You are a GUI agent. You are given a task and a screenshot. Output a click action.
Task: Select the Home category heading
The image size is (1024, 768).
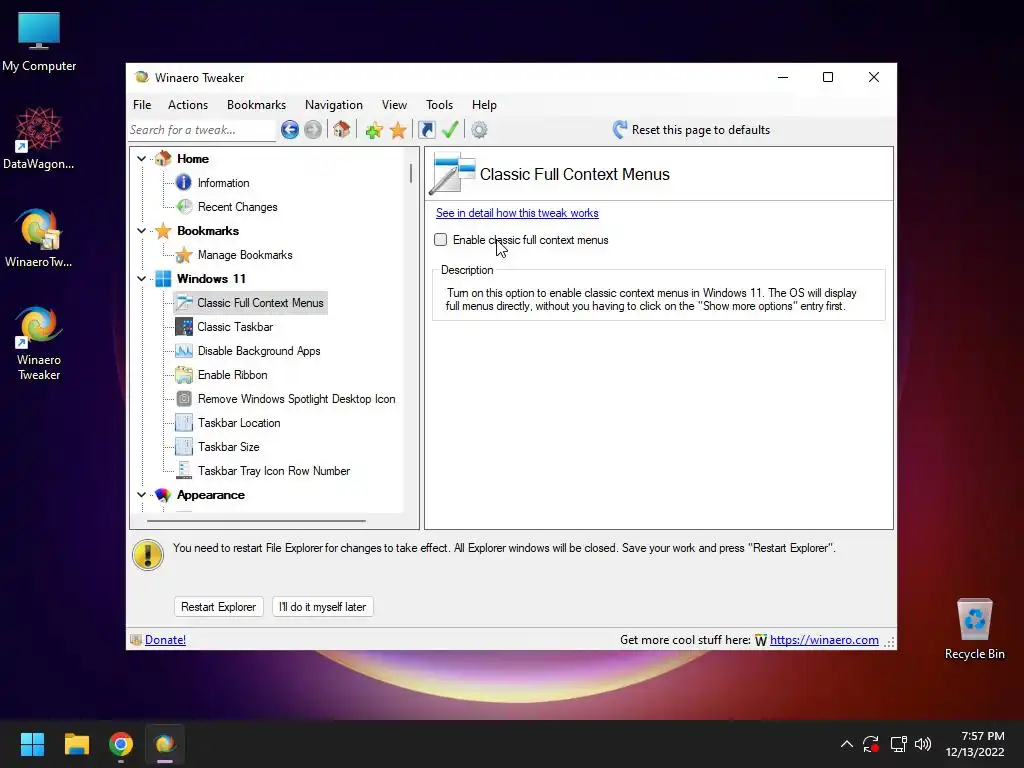tap(193, 159)
